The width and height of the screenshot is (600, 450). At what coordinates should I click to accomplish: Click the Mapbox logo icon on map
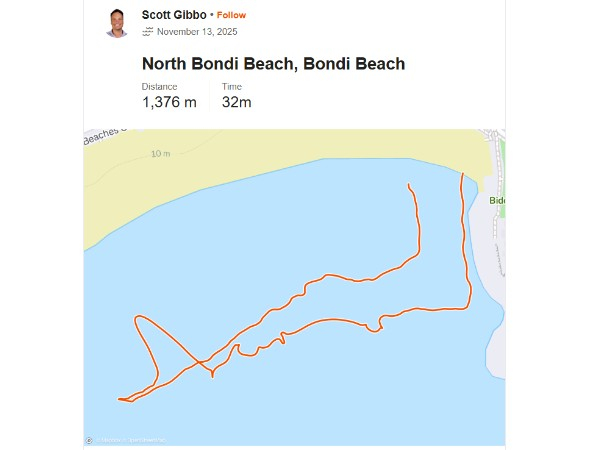pyautogui.click(x=89, y=439)
